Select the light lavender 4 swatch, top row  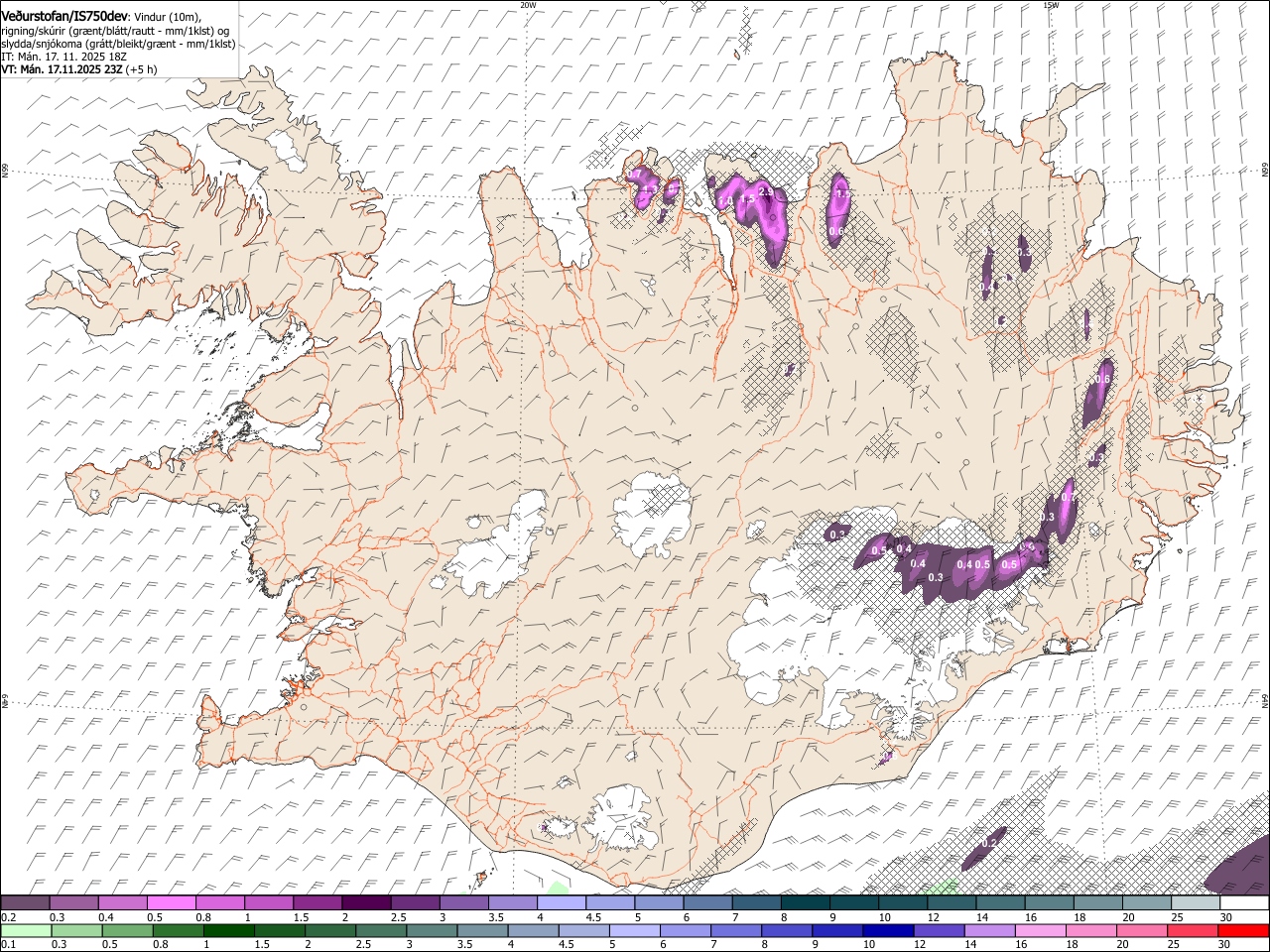pos(561,903)
